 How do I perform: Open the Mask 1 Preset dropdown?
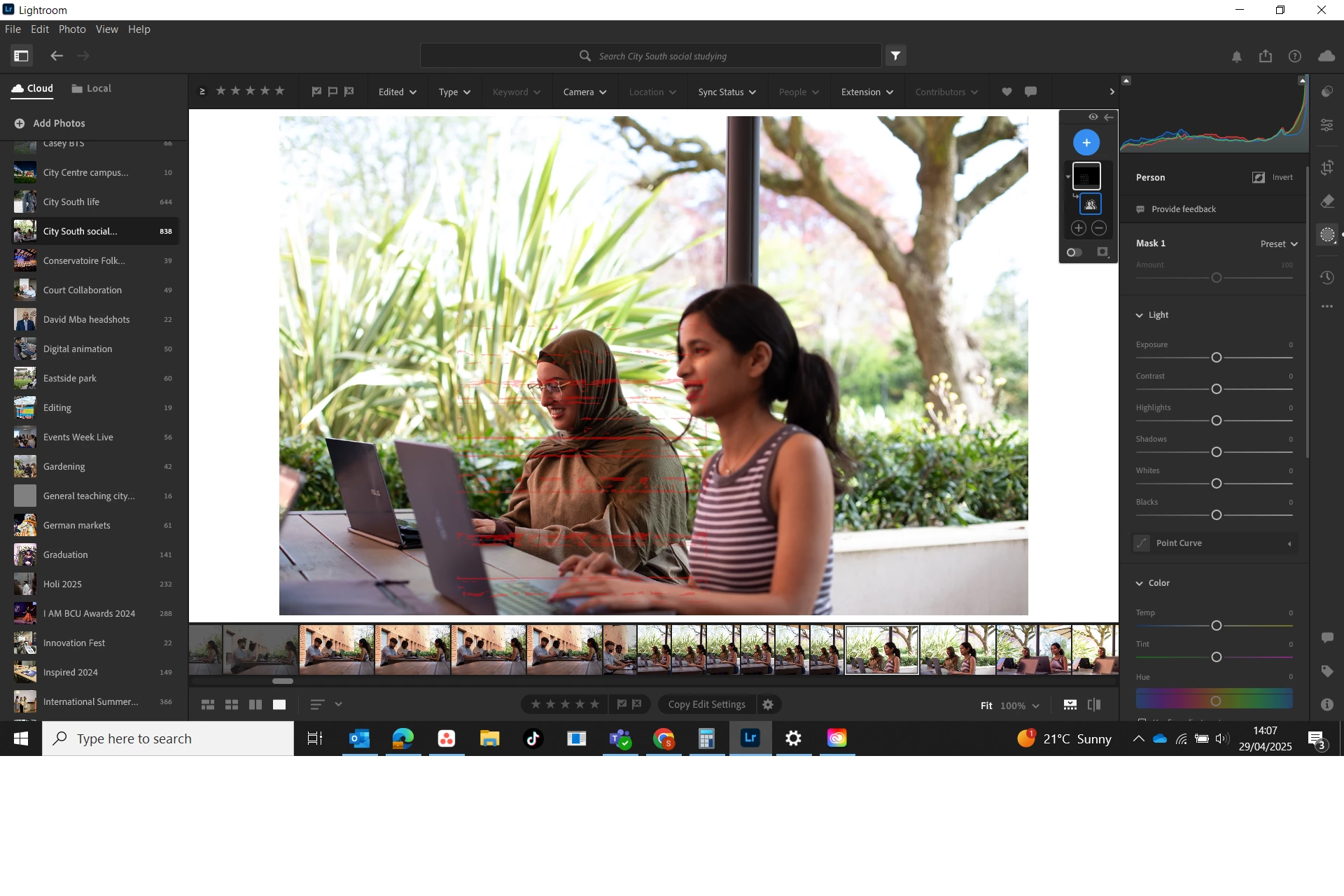click(1279, 244)
